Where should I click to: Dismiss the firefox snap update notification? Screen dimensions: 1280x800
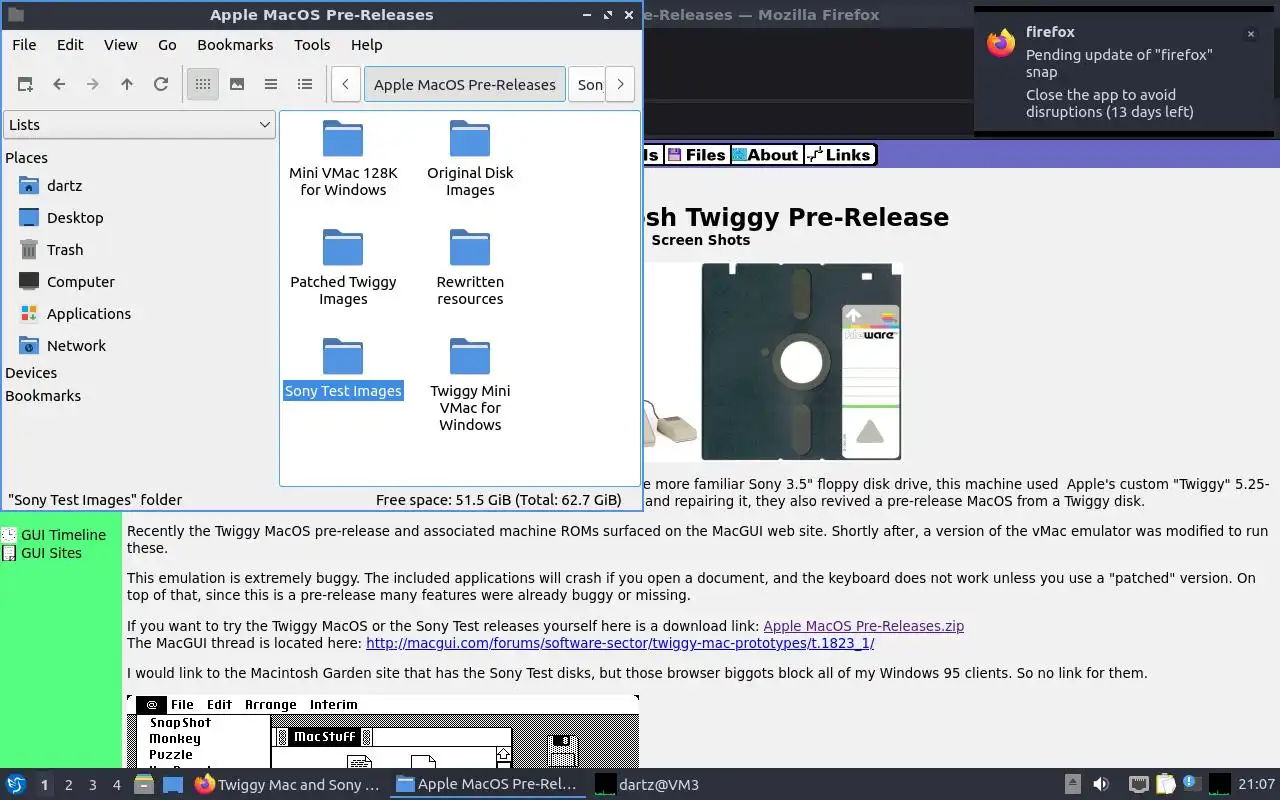(x=1250, y=34)
